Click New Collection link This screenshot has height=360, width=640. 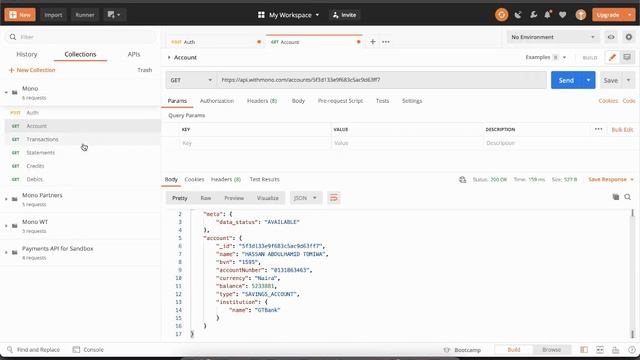pyautogui.click(x=32, y=70)
